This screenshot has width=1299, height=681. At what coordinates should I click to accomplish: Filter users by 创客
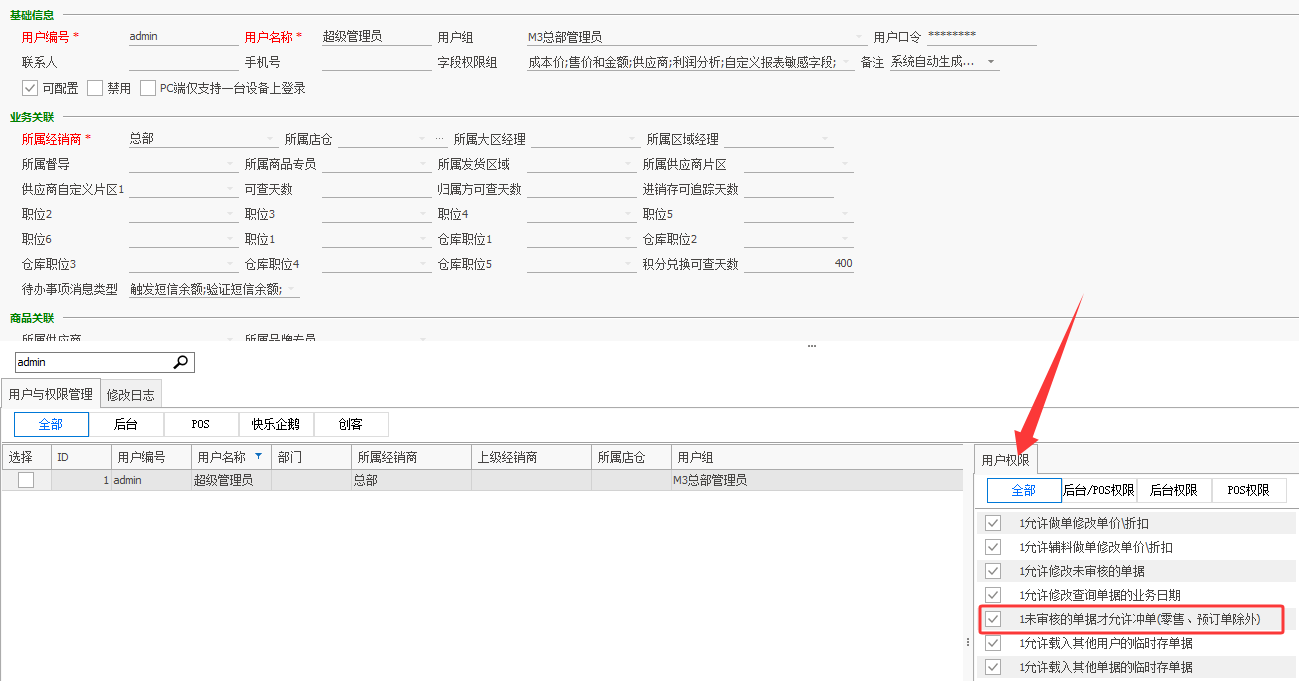[x=351, y=425]
